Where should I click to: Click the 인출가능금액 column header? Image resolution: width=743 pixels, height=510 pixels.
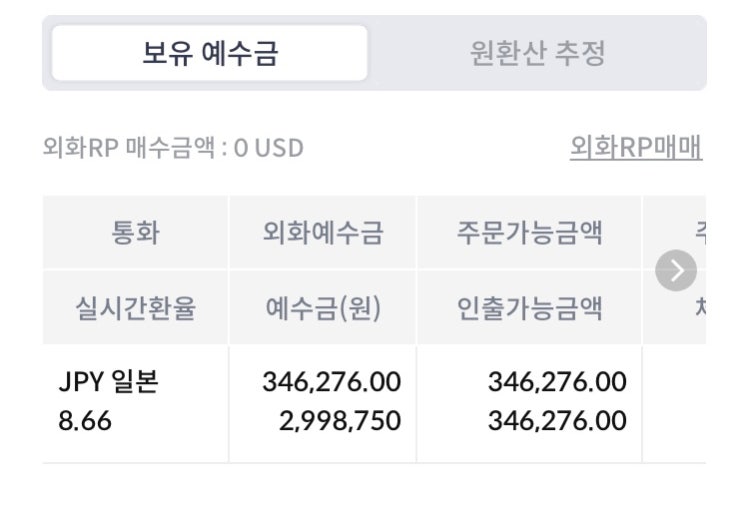(529, 308)
